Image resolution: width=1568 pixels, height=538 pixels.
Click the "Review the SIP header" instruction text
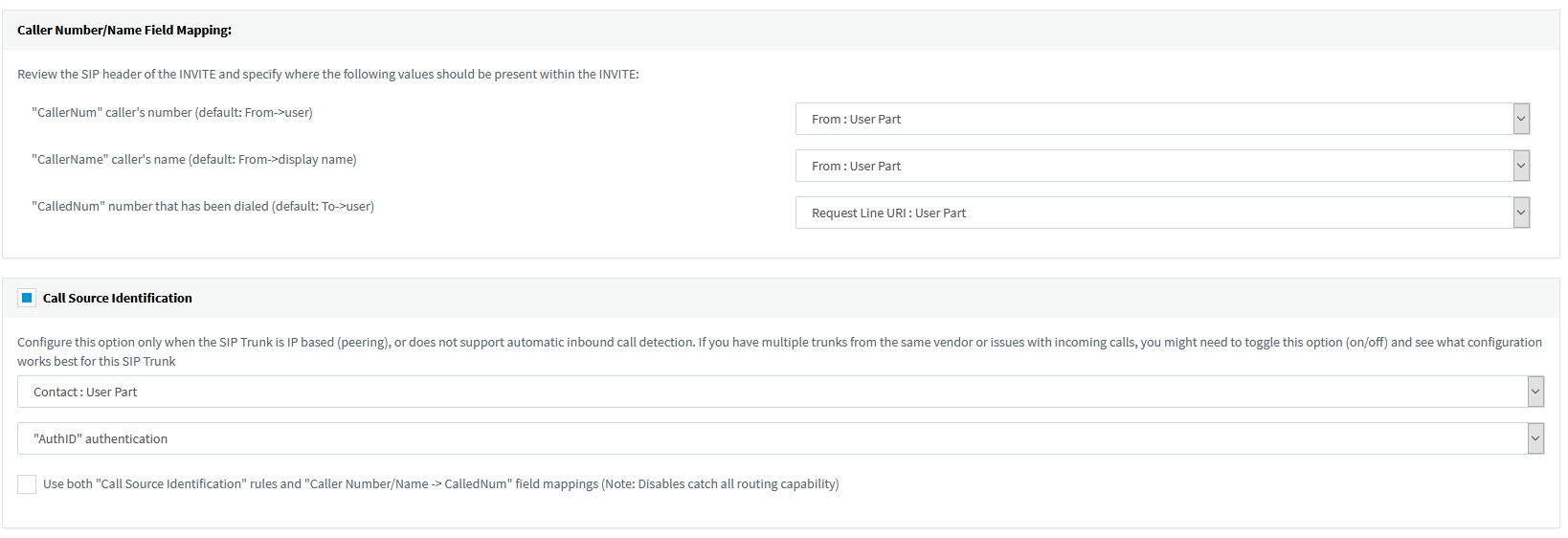coord(327,74)
